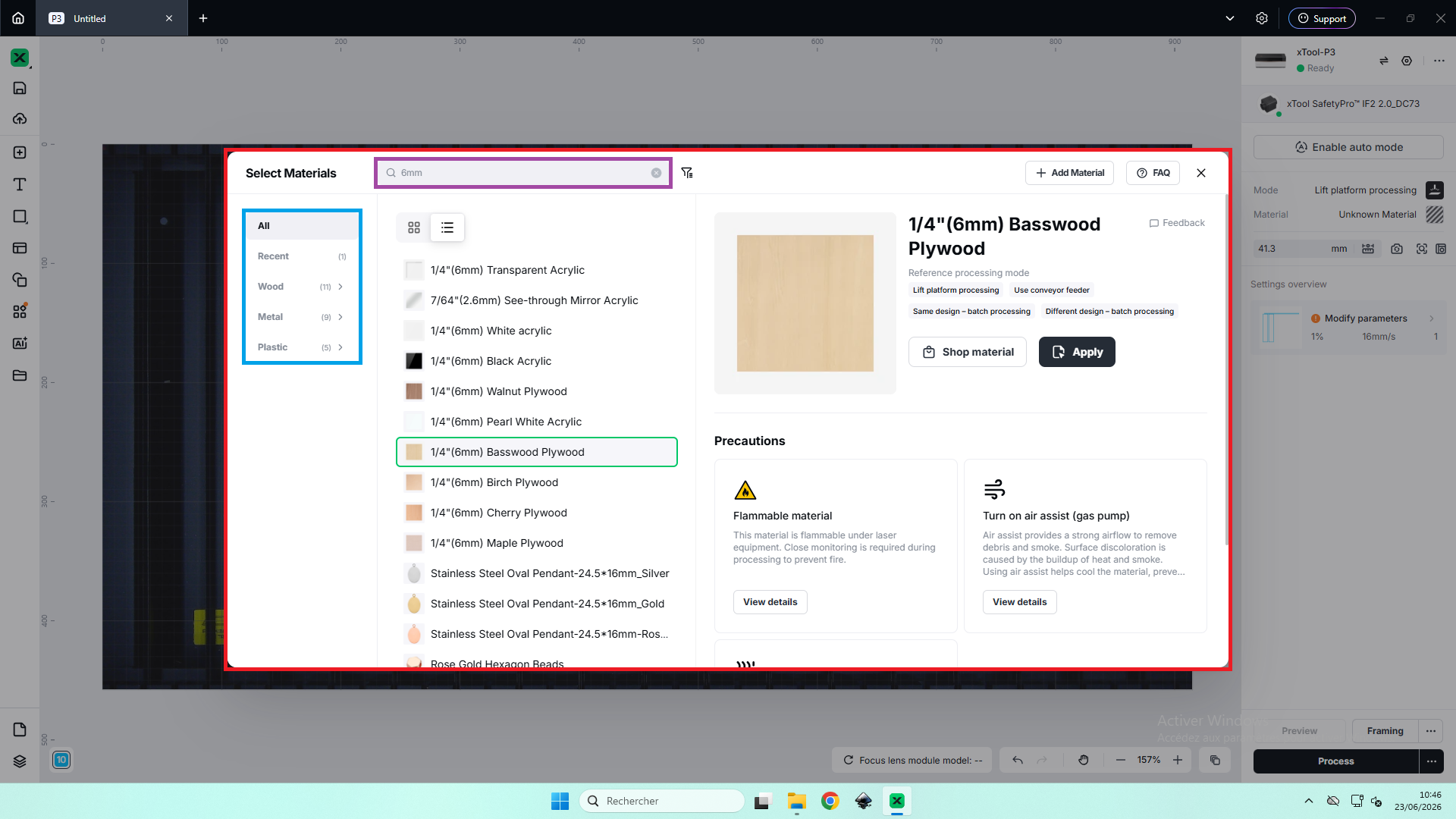Open the FAQ help

pos(1153,173)
